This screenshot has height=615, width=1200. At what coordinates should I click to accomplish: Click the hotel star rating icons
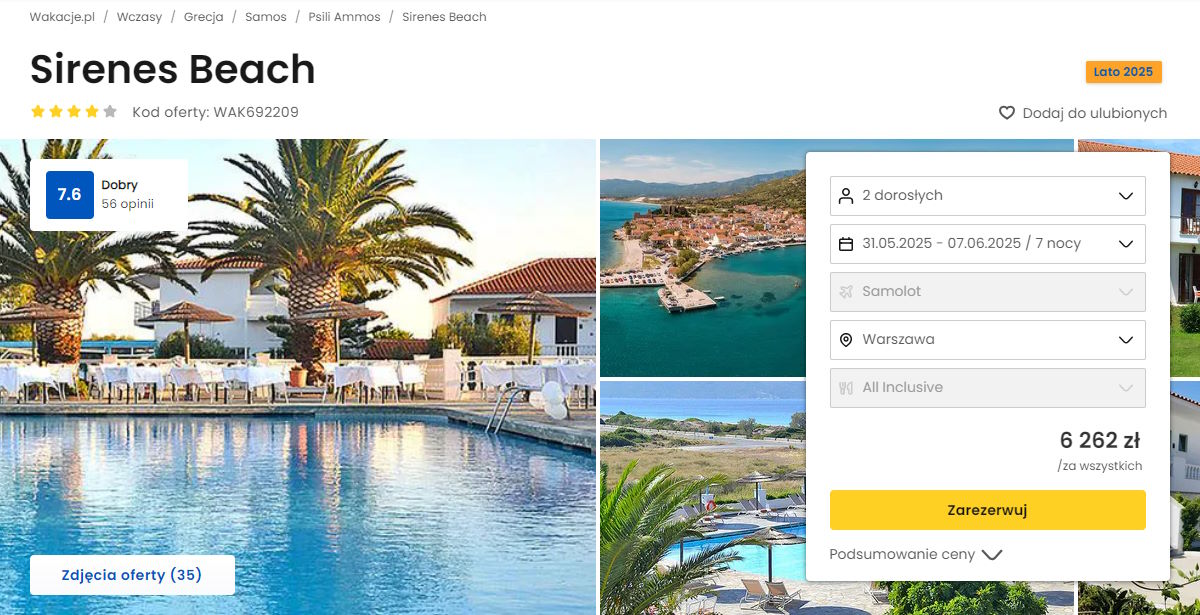pyautogui.click(x=74, y=112)
